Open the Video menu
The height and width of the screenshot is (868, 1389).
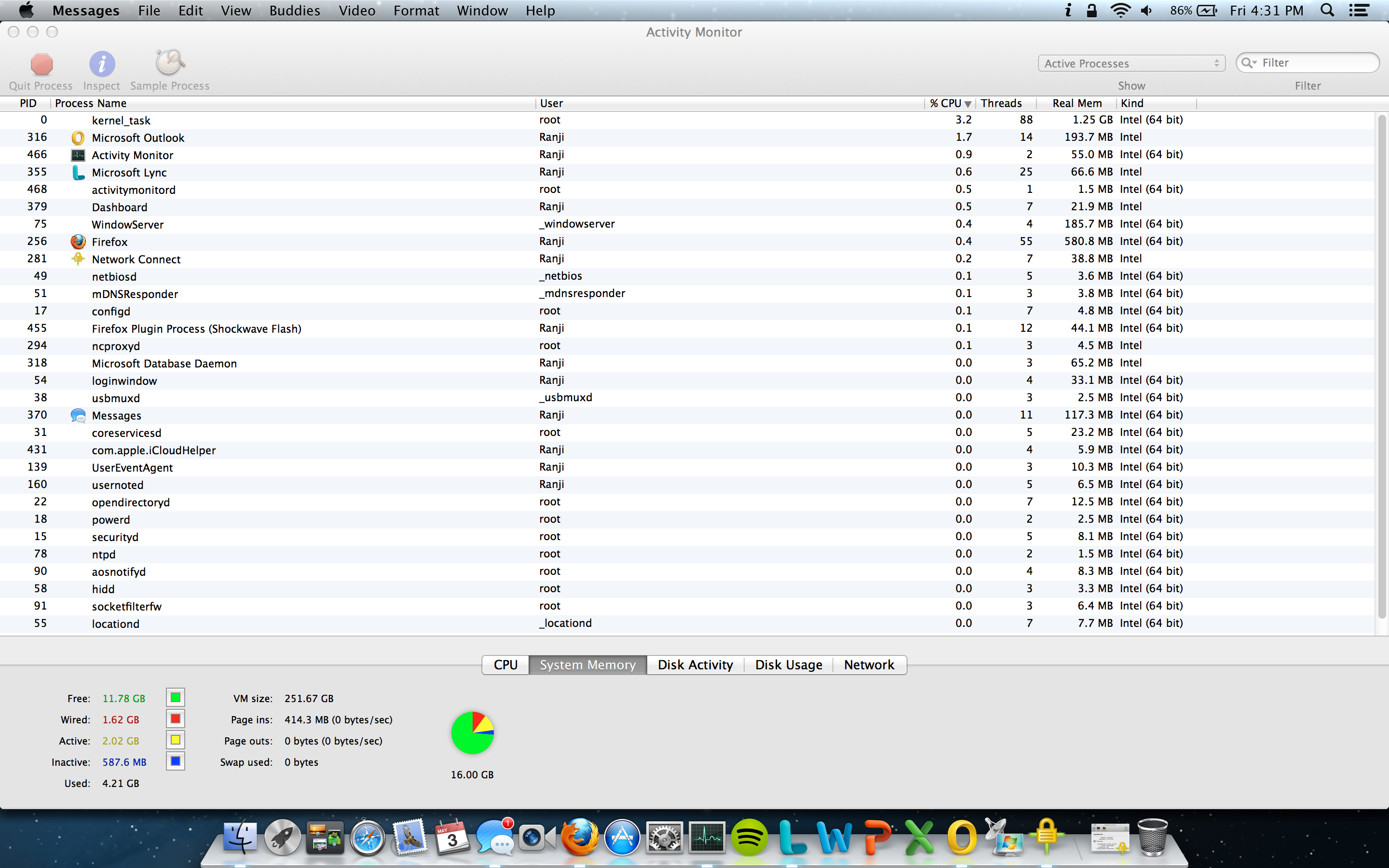[x=356, y=10]
